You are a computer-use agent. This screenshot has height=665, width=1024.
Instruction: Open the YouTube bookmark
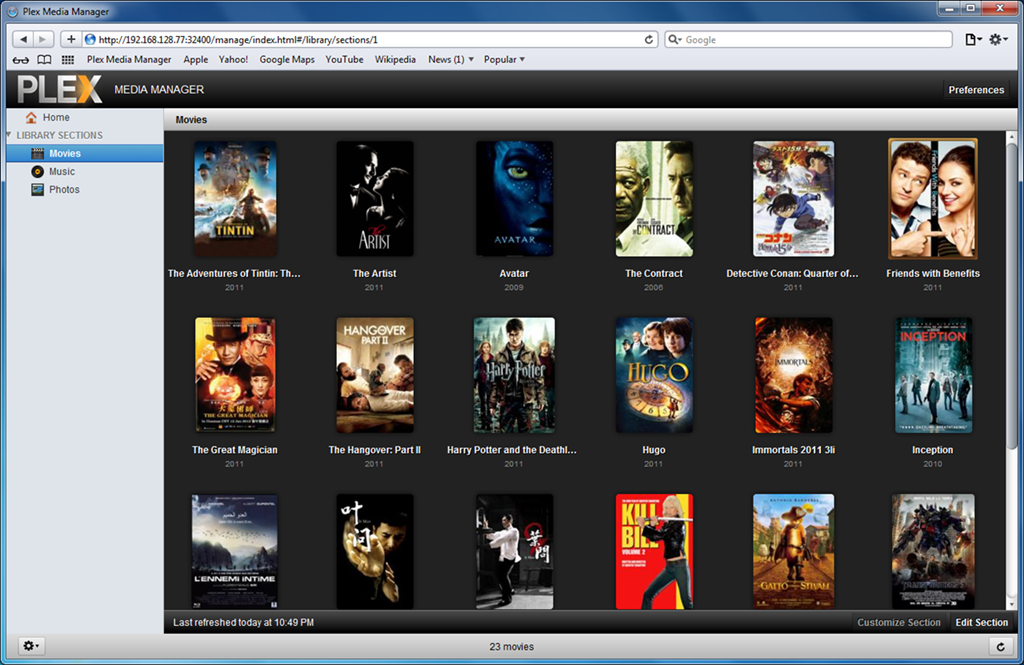pyautogui.click(x=344, y=59)
